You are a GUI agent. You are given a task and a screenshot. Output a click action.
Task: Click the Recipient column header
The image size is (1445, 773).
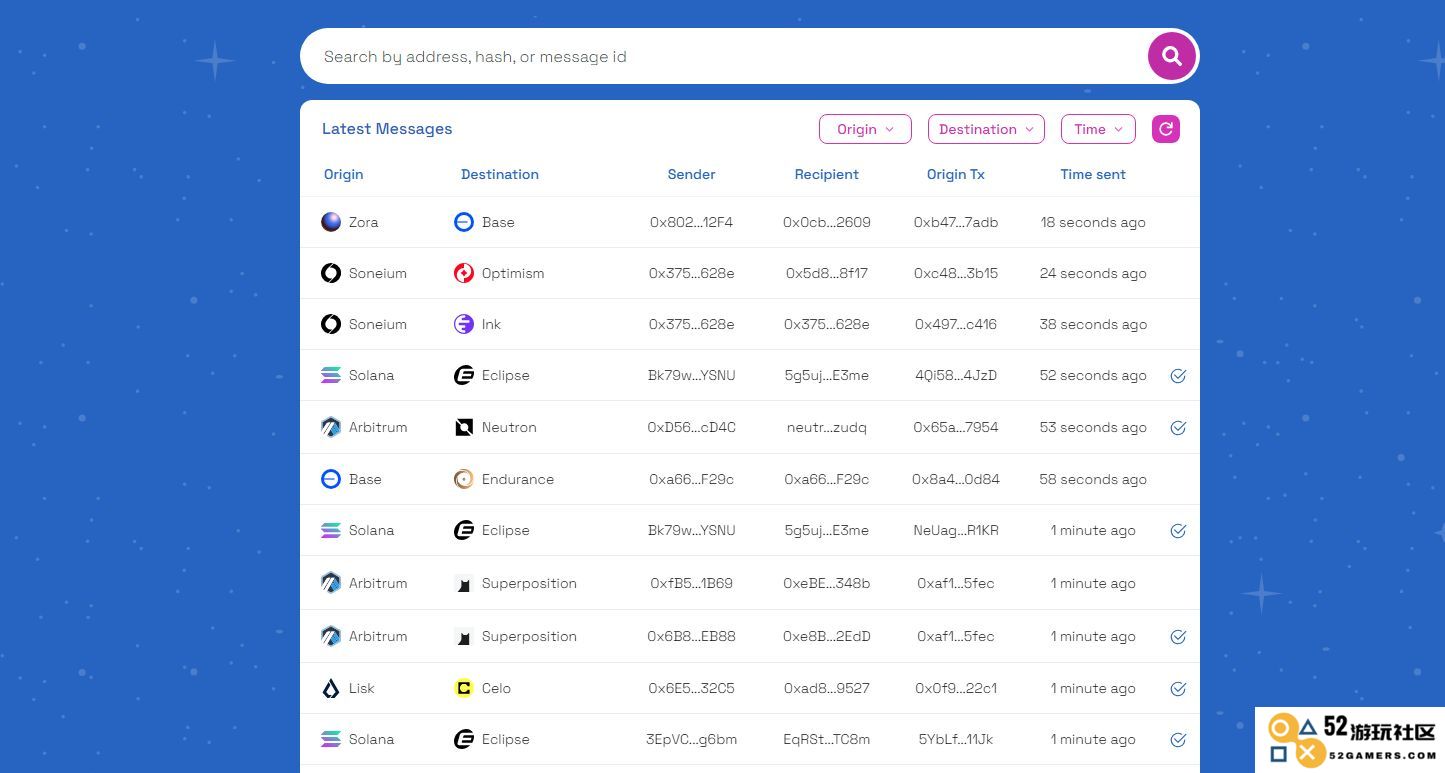[826, 174]
